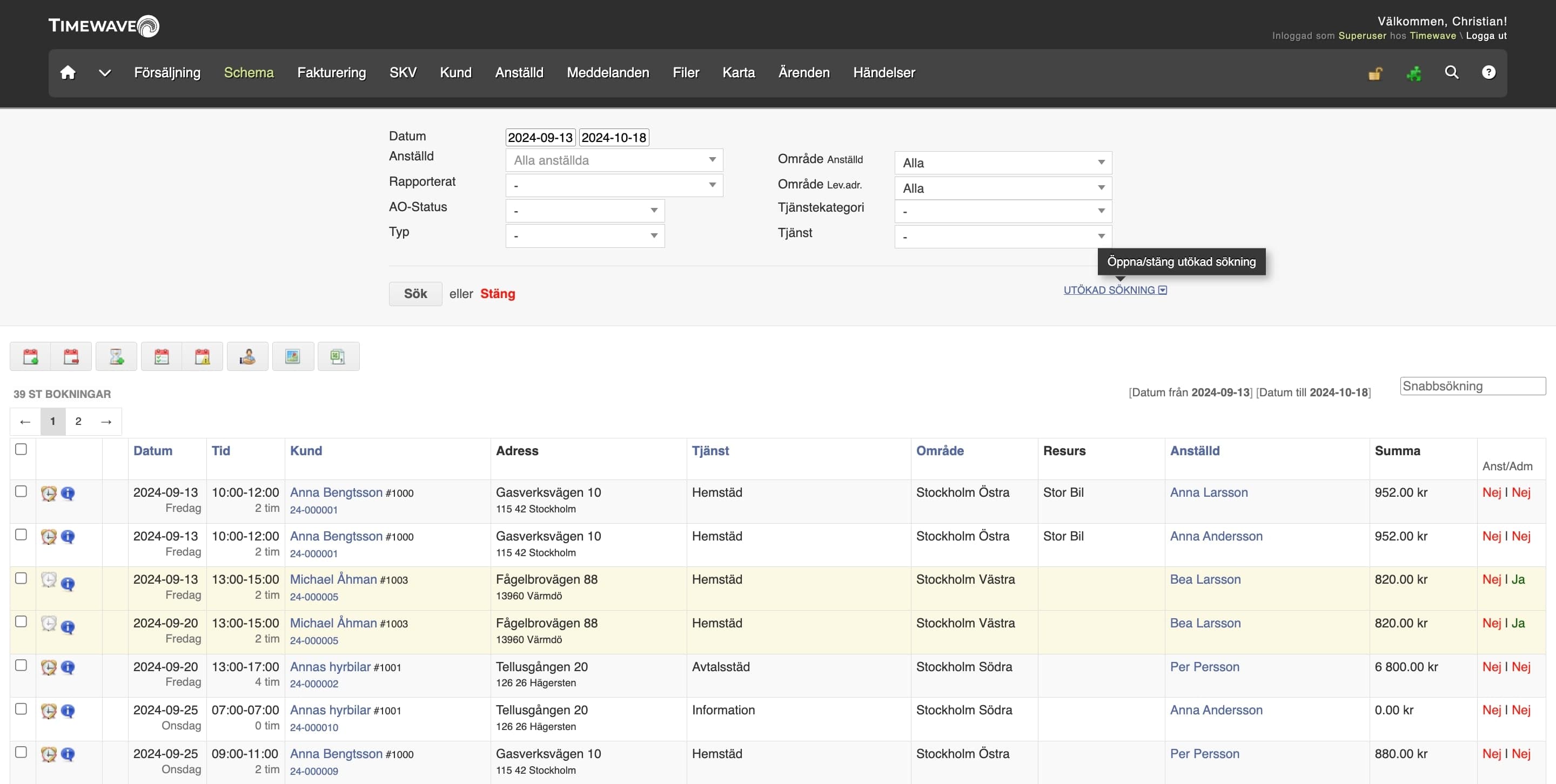This screenshot has height=784, width=1556.
Task: Check the Stor Bil Anna Andersson row checkbox
Action: point(21,535)
